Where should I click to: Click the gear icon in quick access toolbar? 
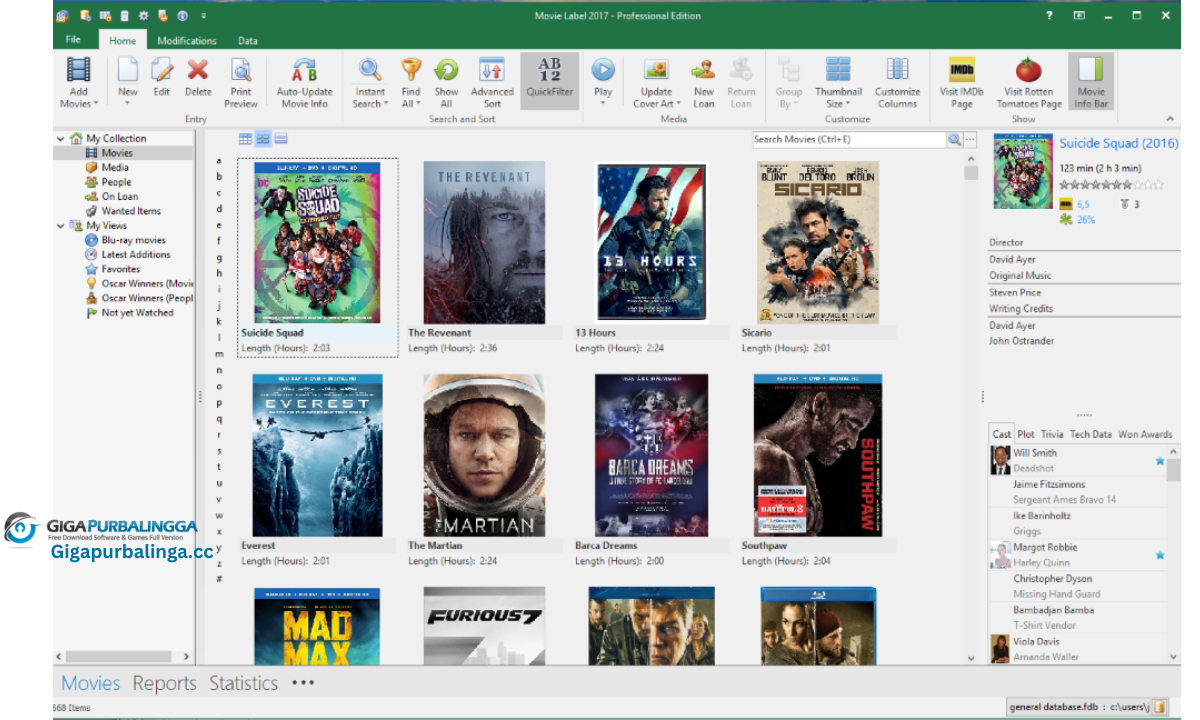[143, 16]
